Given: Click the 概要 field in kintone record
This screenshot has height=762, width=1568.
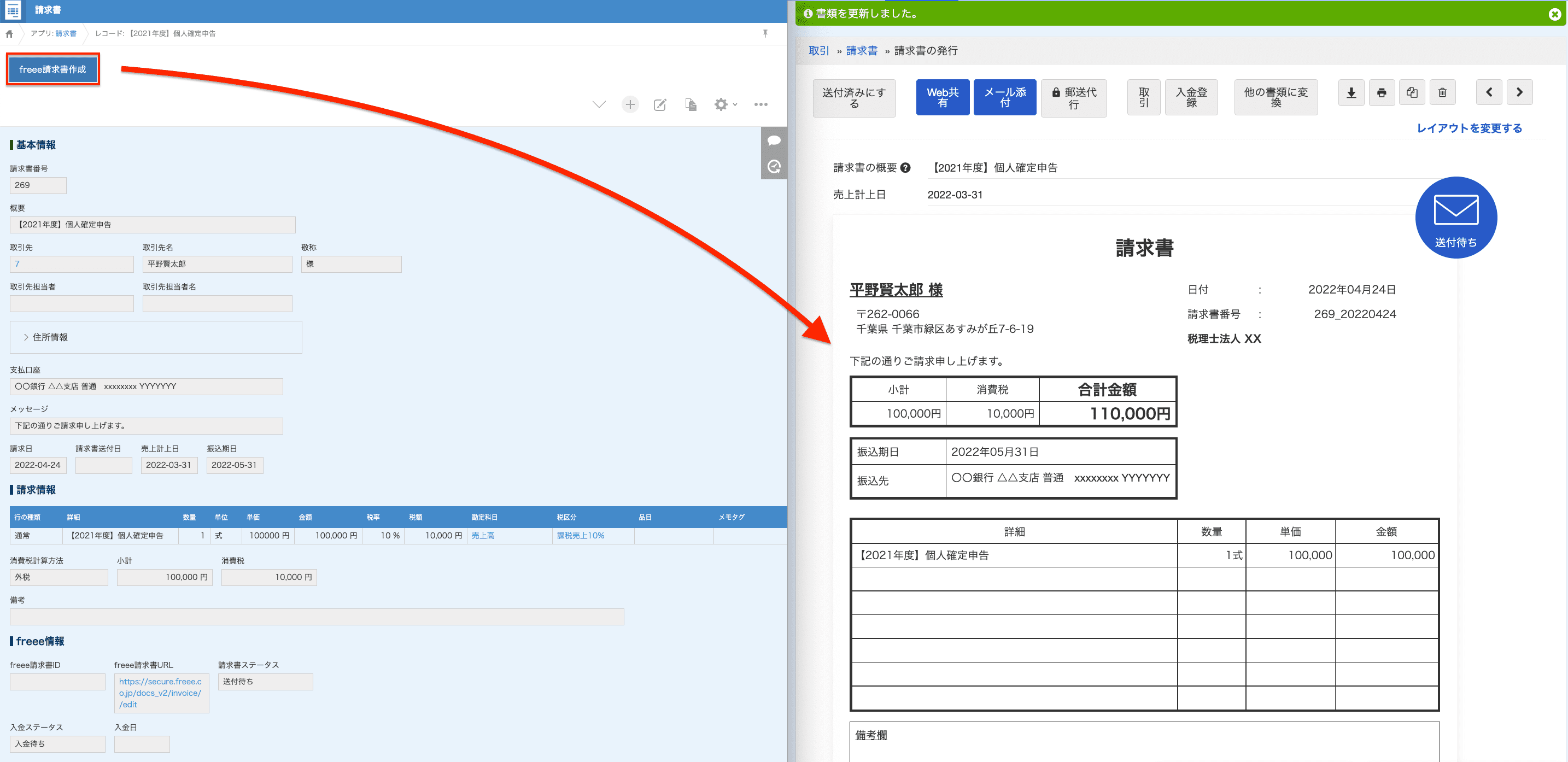Looking at the screenshot, I should pos(152,225).
